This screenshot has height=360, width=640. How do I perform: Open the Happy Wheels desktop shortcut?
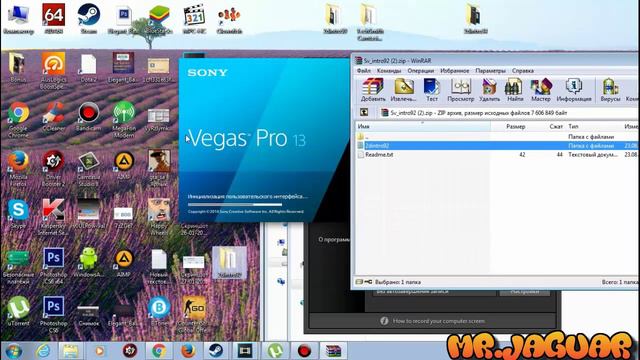pyautogui.click(x=159, y=217)
